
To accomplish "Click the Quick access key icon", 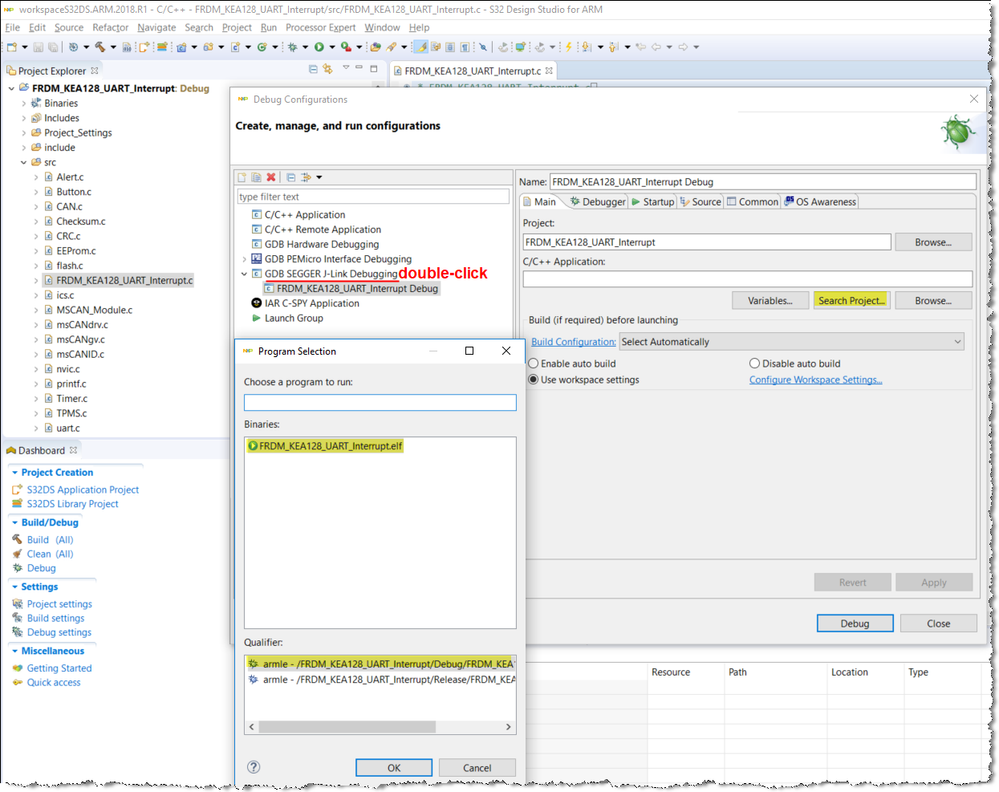I will (17, 682).
